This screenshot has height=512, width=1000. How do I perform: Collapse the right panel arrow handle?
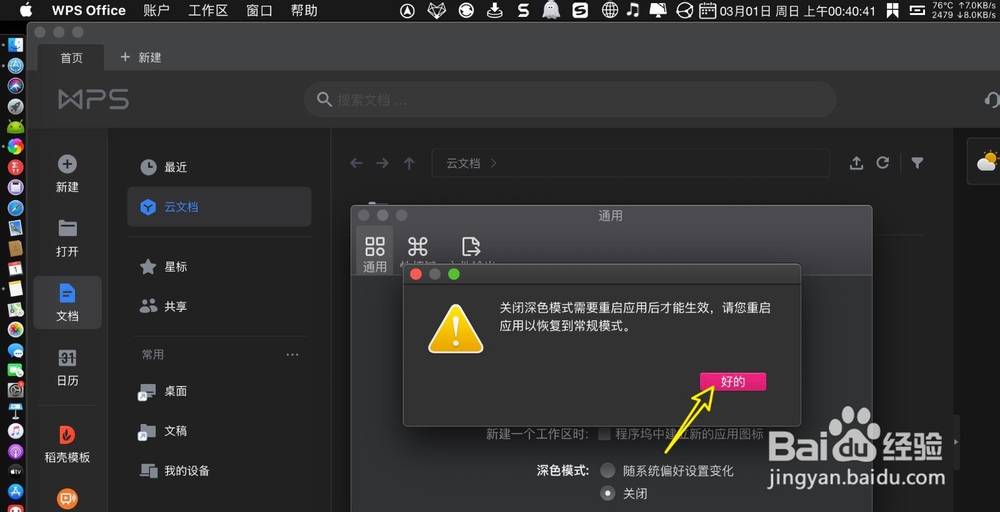click(x=955, y=441)
